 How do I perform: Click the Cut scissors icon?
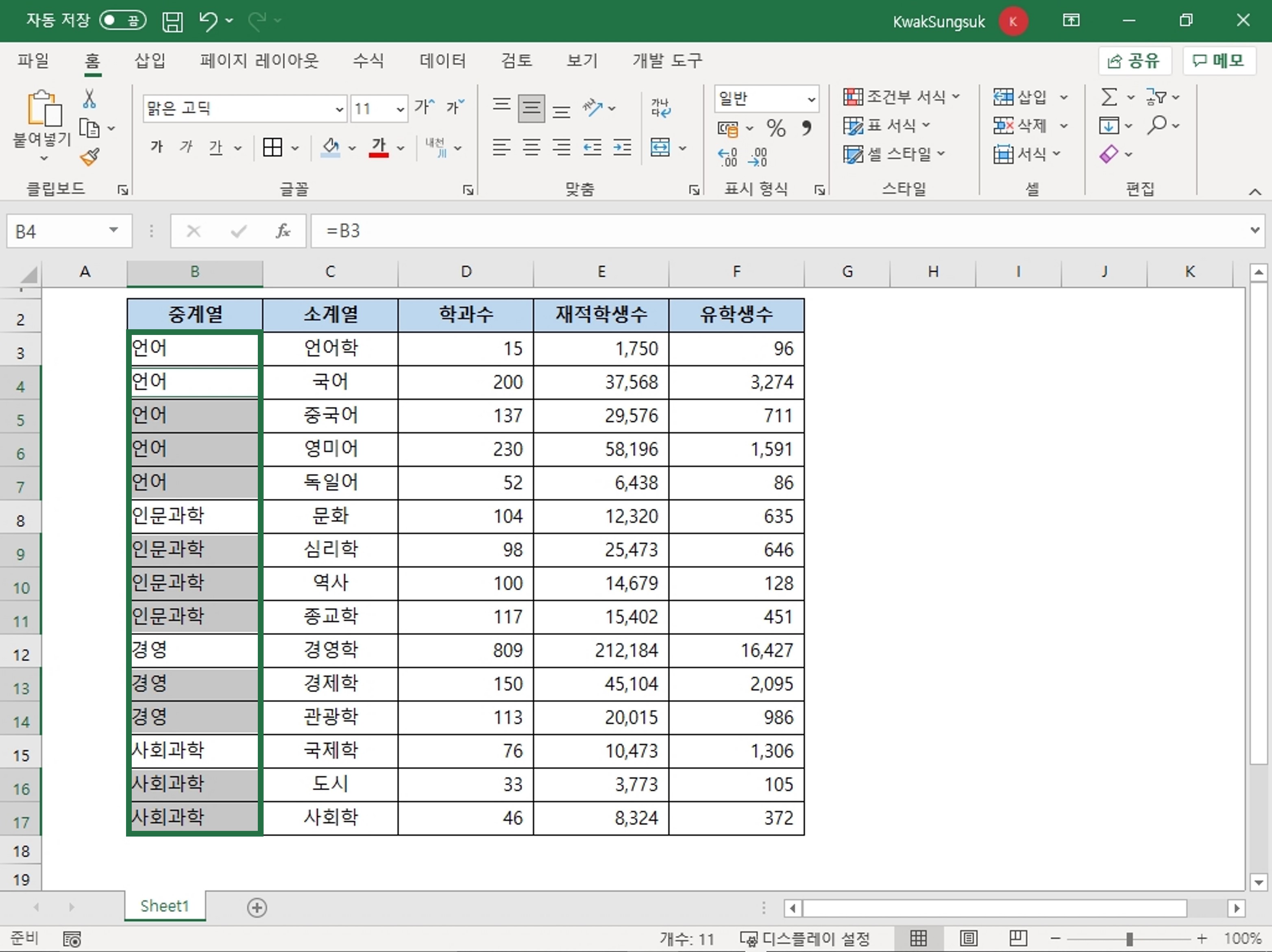(x=89, y=99)
